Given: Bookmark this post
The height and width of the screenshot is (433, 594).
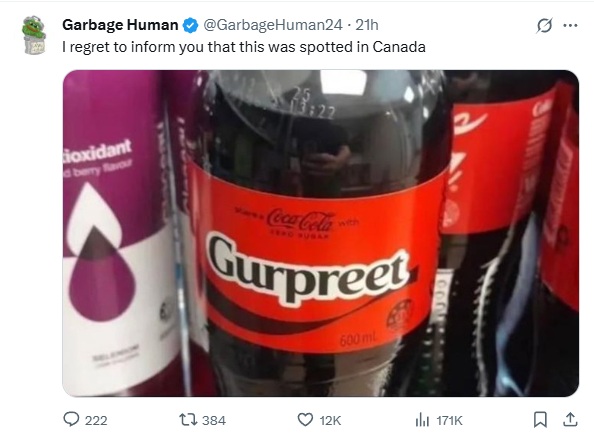Looking at the screenshot, I should (x=540, y=419).
